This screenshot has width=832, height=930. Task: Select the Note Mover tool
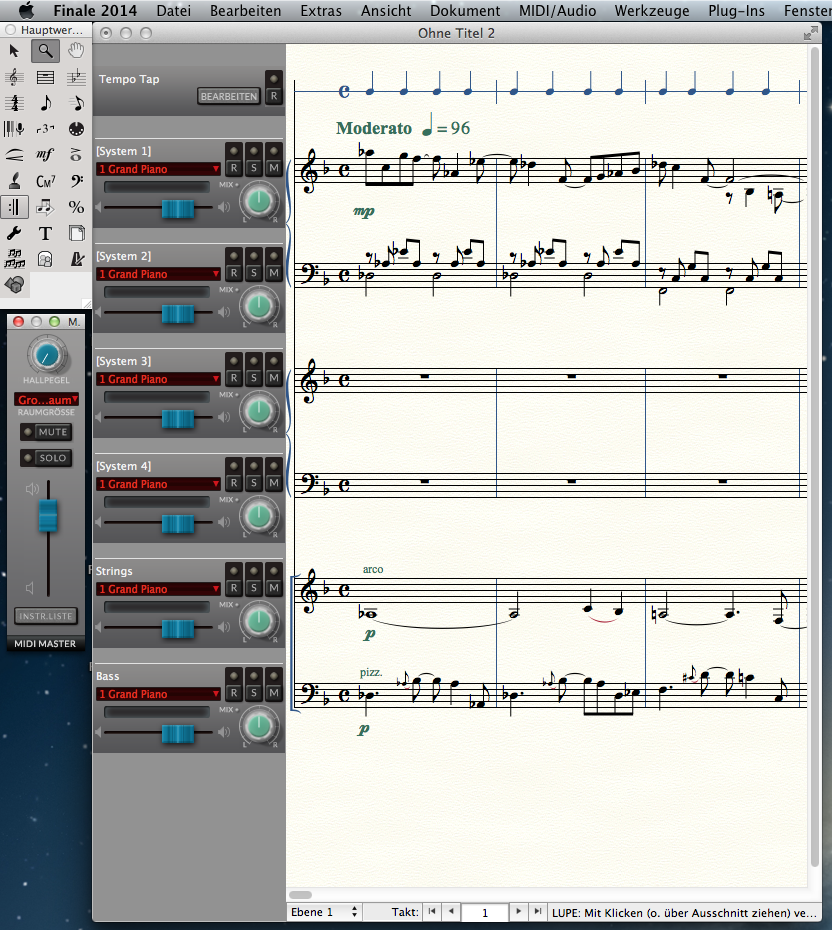[x=45, y=207]
